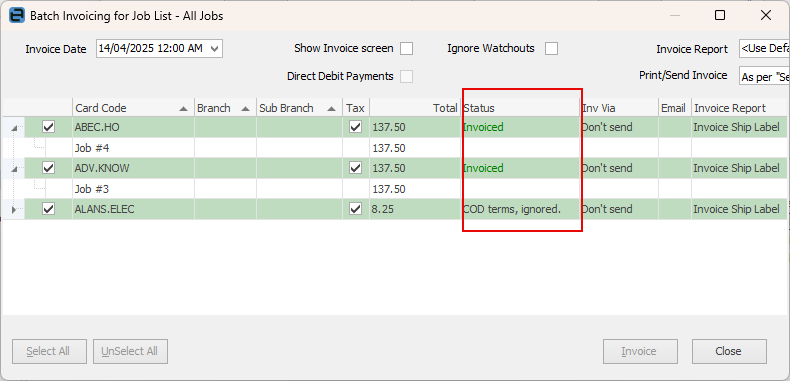Uncheck the ABEC.HO selection checkbox
Viewport: 790px width, 381px height.
[48, 127]
